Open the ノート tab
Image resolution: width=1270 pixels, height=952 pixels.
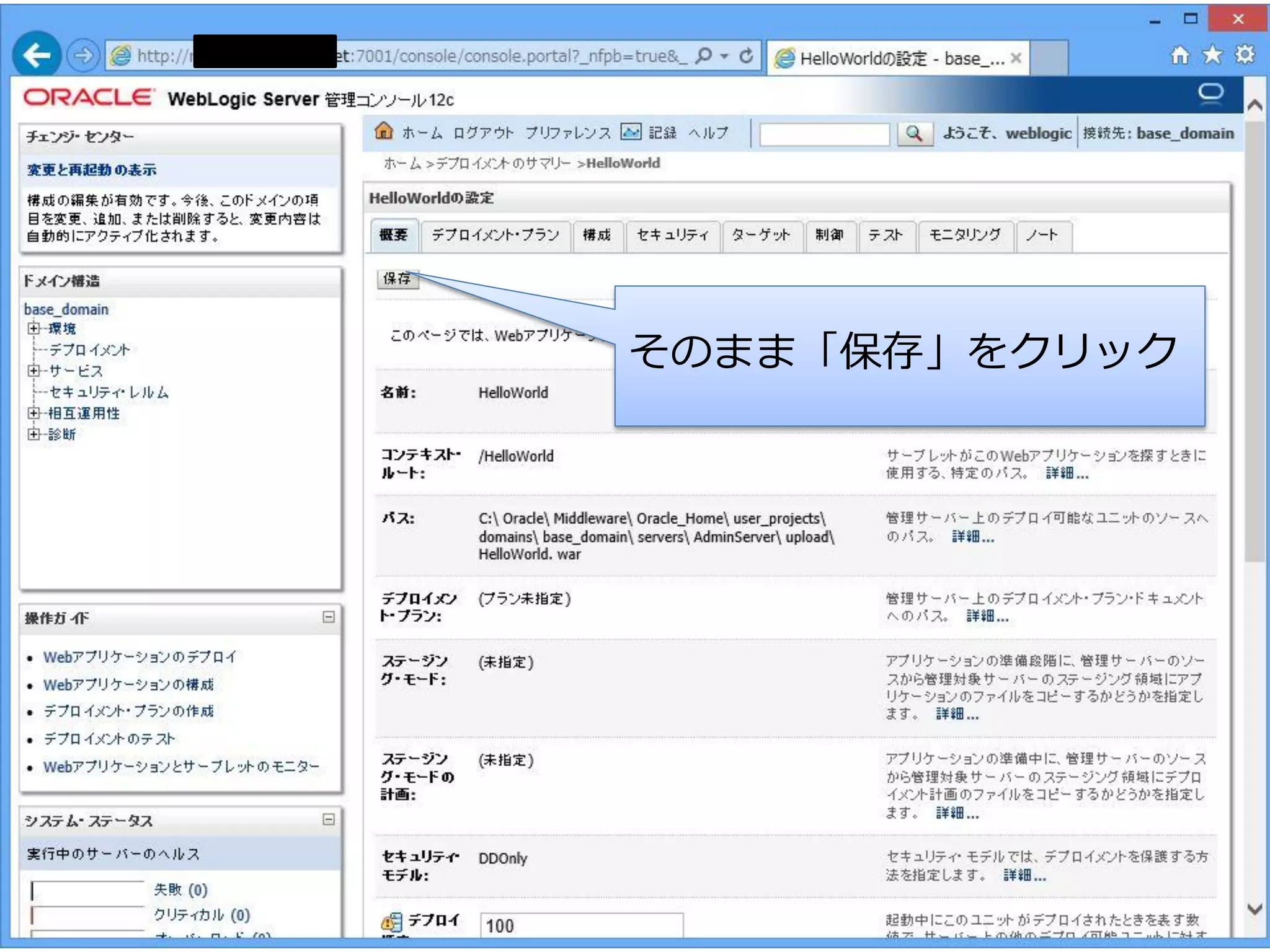click(x=1043, y=236)
